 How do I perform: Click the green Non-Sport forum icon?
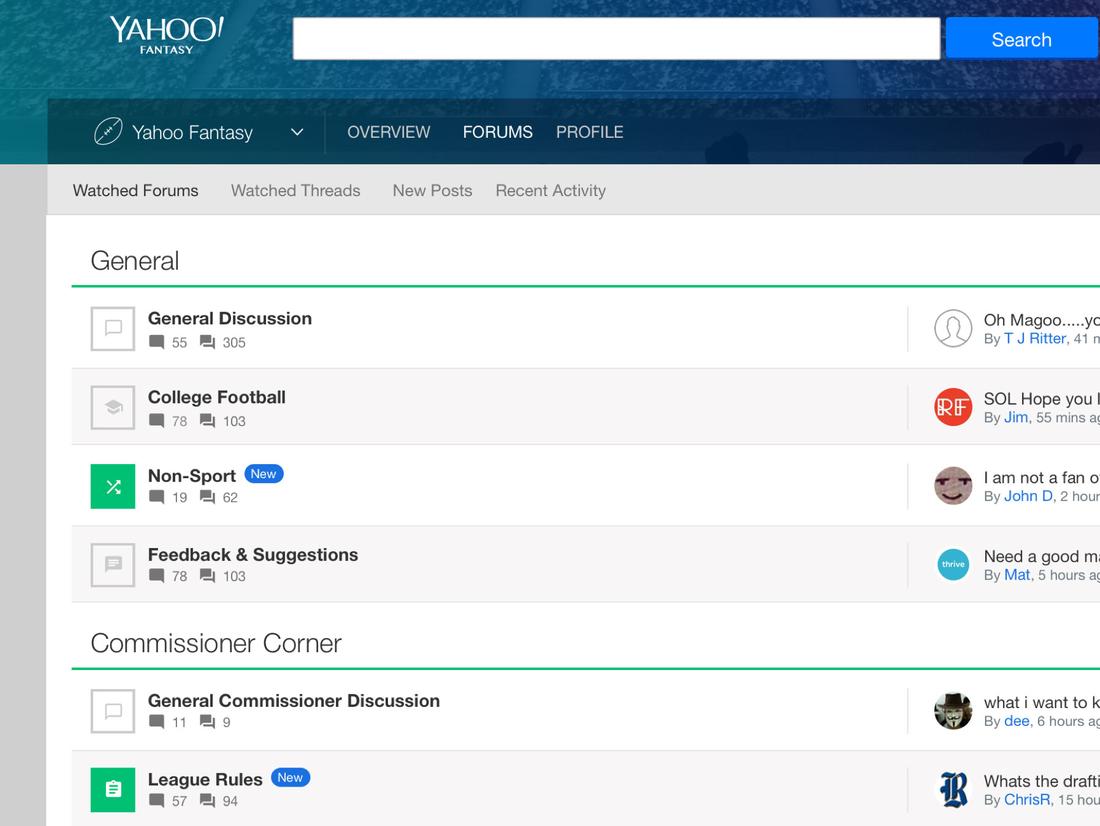(x=112, y=486)
